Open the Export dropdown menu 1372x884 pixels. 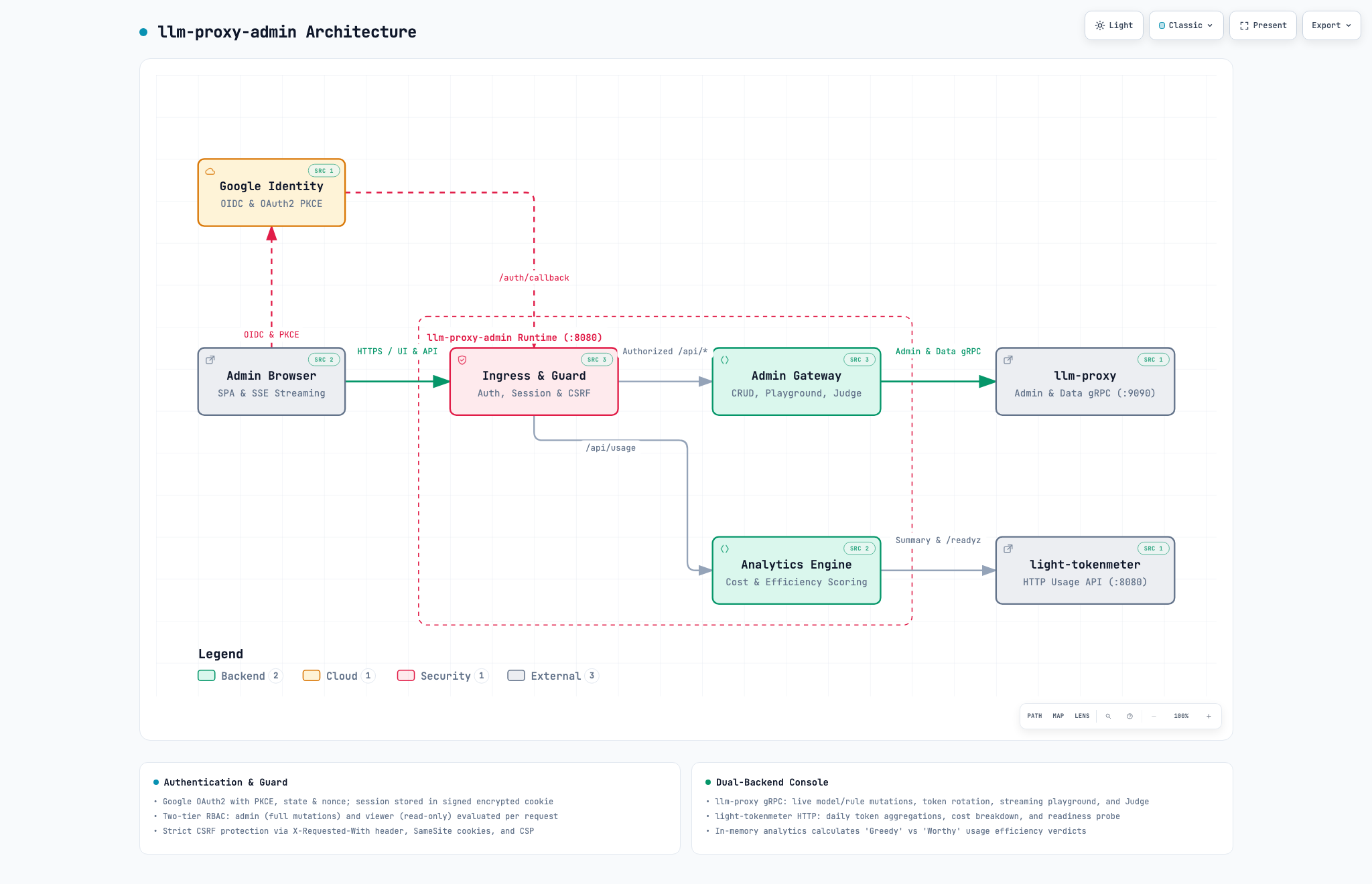[1331, 25]
